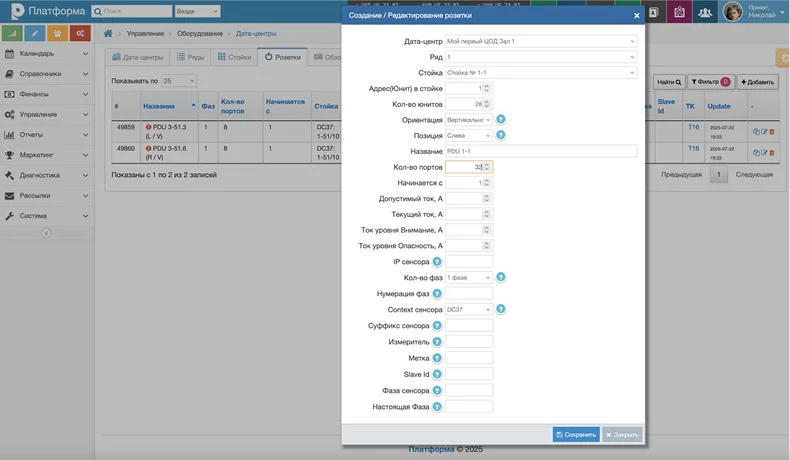790x460 pixels.
Task: Open the contacts book icon in header
Action: (x=653, y=12)
